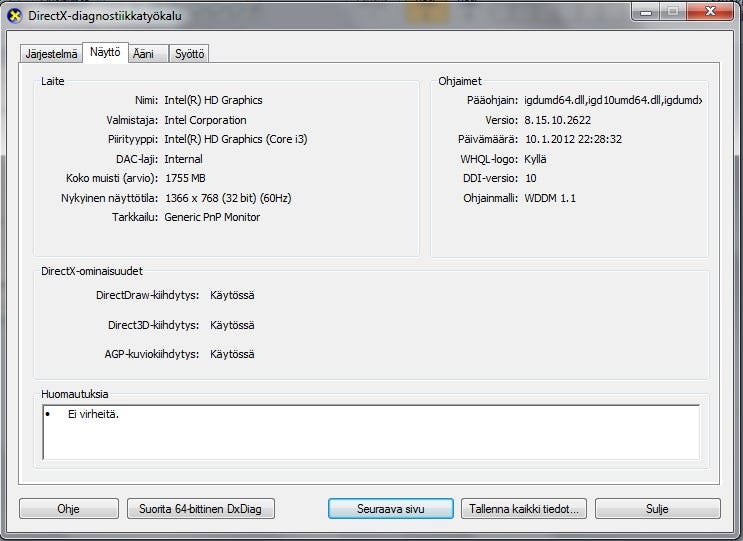Screen dimensions: 743x541
Task: Minimize the DxDiag window
Action: click(x=645, y=11)
